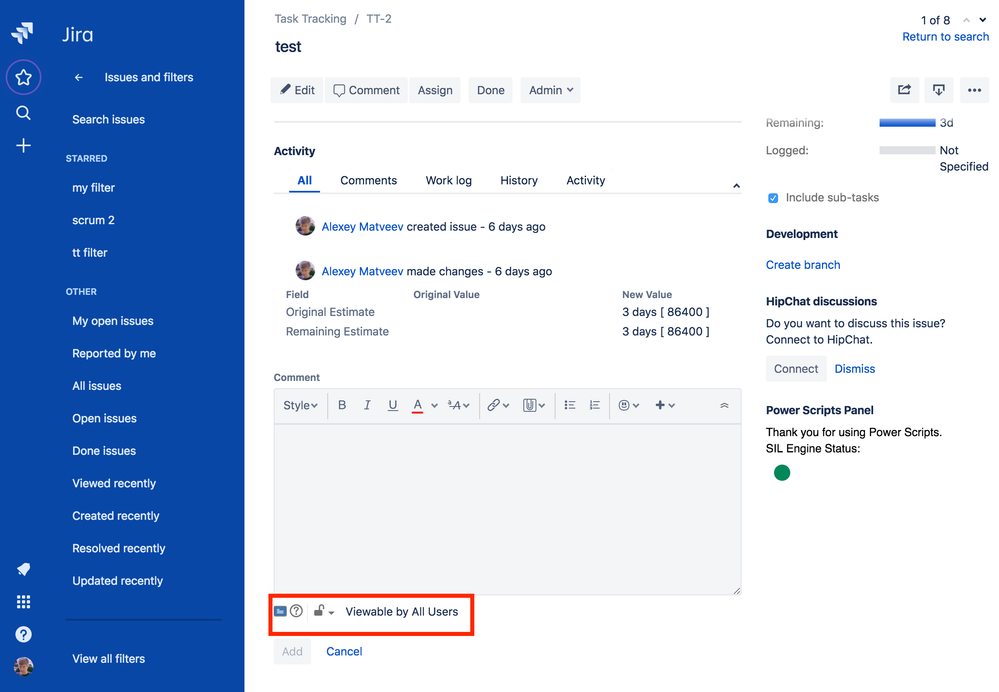This screenshot has width=999, height=692.
Task: Toggle bold formatting in comment editor
Action: click(x=342, y=405)
